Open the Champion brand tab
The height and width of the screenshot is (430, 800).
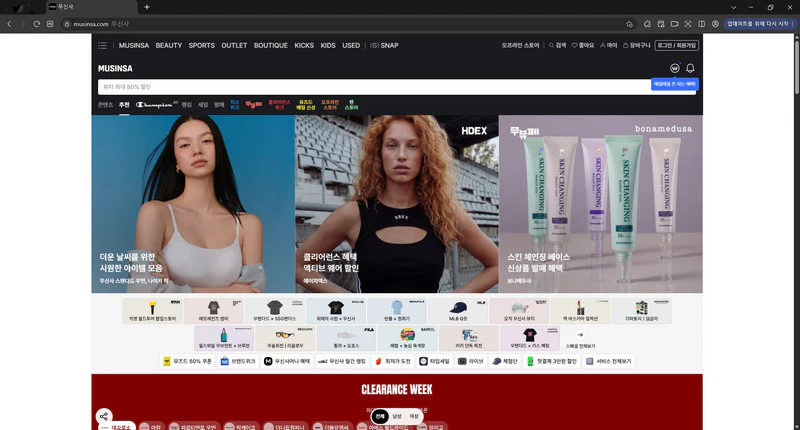click(x=156, y=105)
